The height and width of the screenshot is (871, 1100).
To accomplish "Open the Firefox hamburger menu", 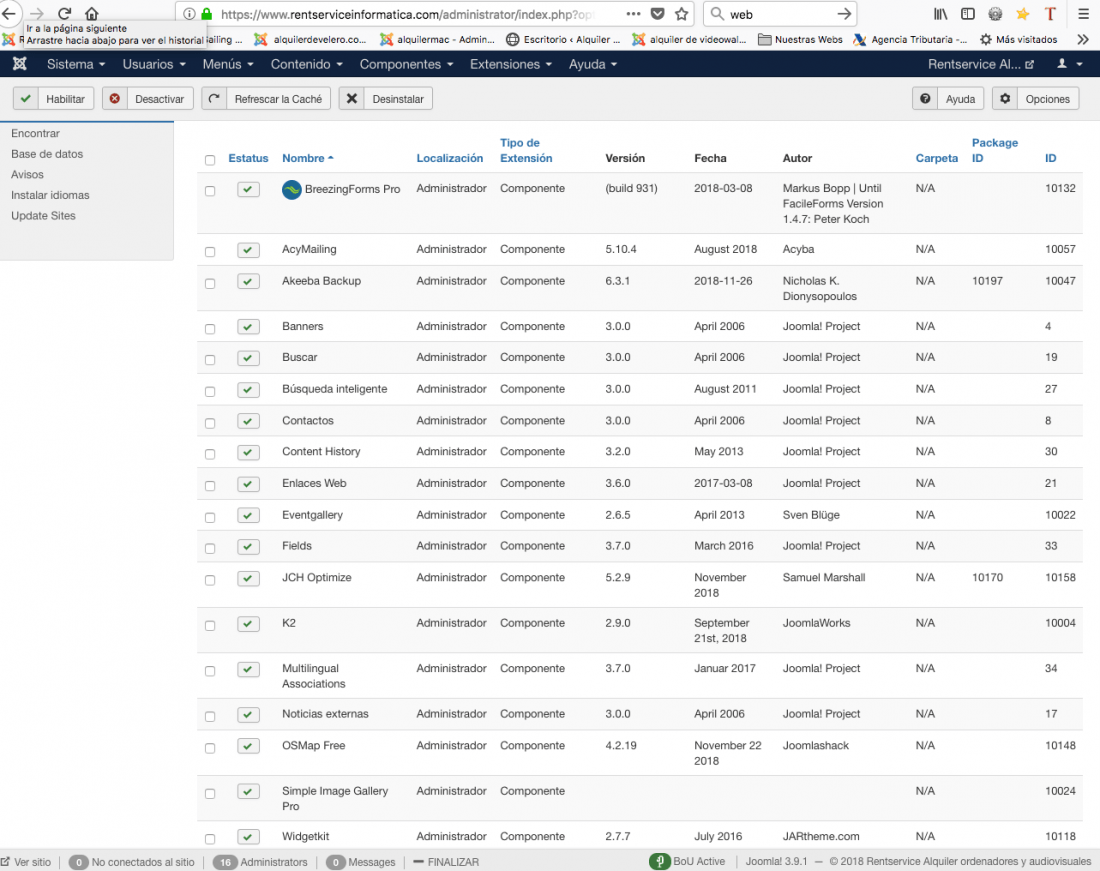I will pyautogui.click(x=1083, y=14).
